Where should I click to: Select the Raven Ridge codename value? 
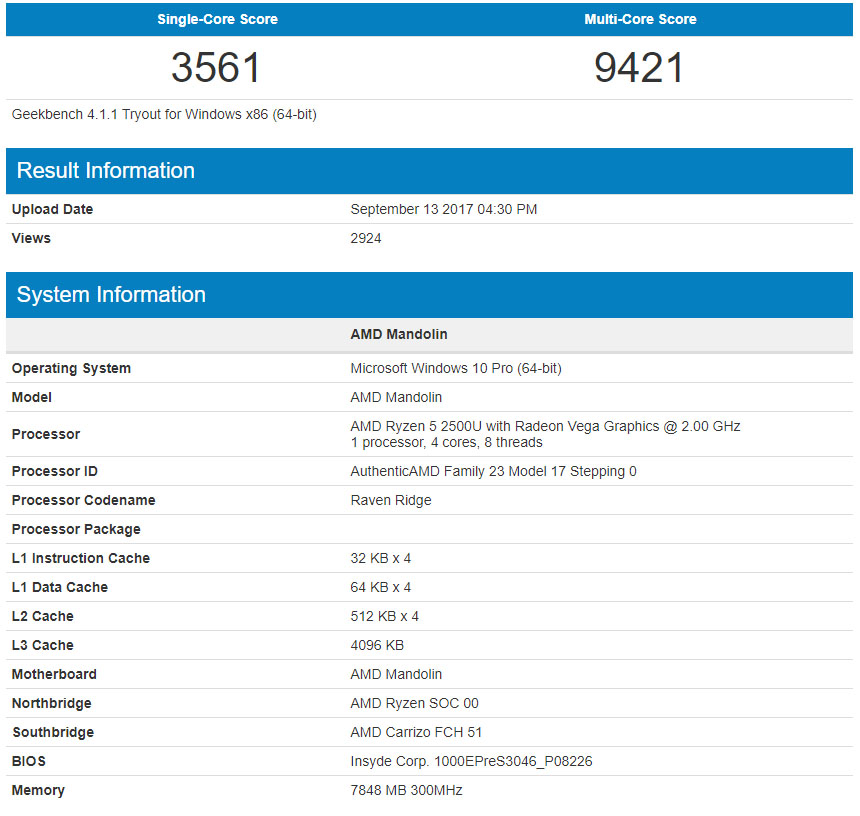point(391,500)
